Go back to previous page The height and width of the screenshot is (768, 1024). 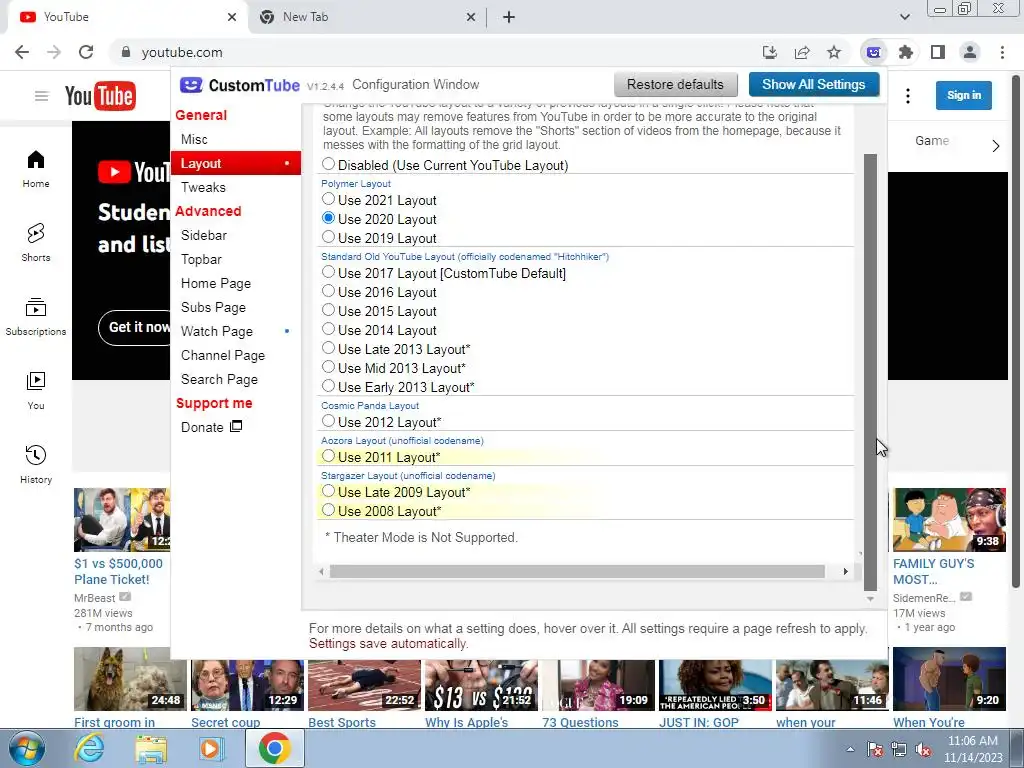click(x=22, y=52)
